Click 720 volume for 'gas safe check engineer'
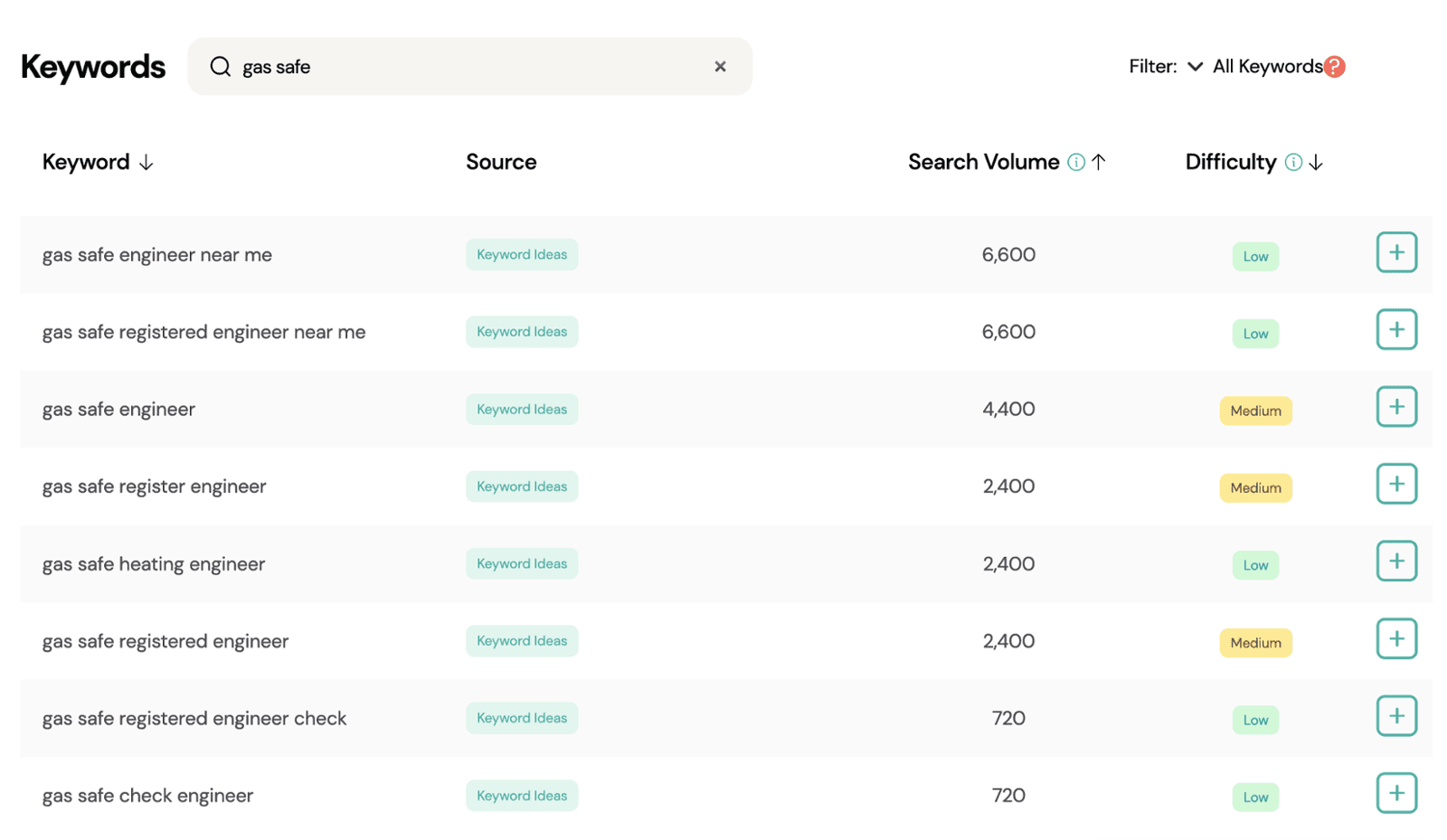The width and height of the screenshot is (1447, 840). tap(1008, 796)
